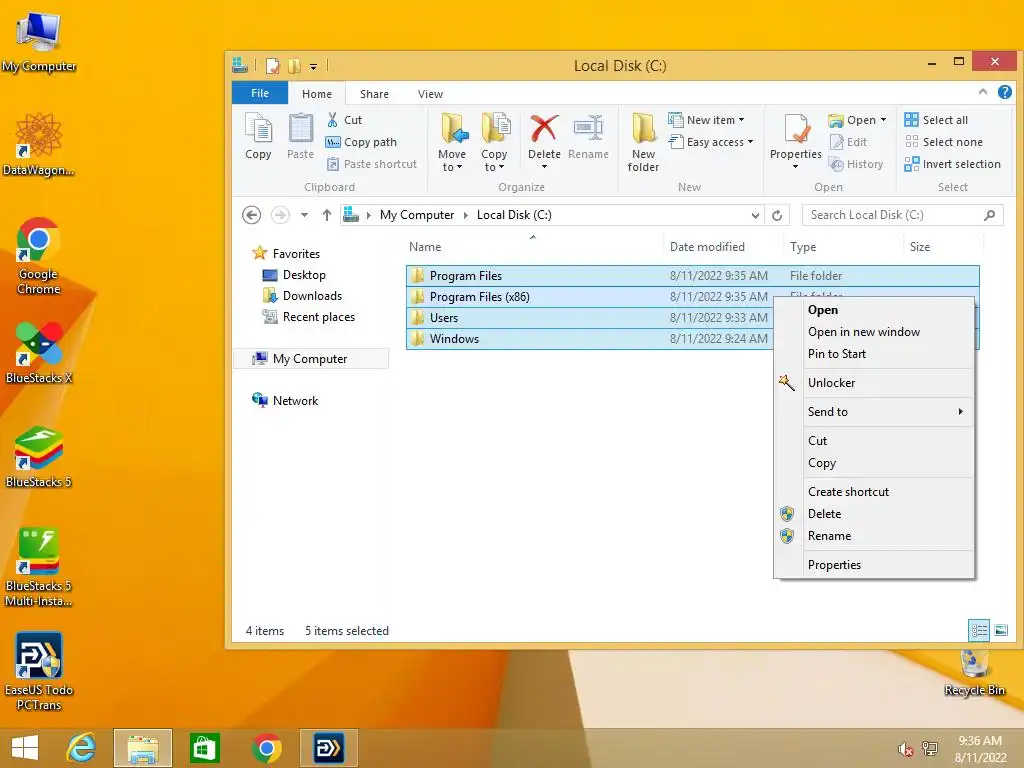Go up one level with Up arrow
The height and width of the screenshot is (768, 1024).
click(x=327, y=215)
